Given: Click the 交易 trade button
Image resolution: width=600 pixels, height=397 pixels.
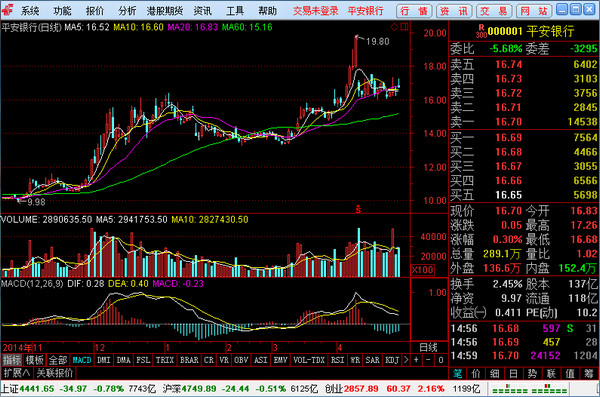Looking at the screenshot, I should point(495,11).
